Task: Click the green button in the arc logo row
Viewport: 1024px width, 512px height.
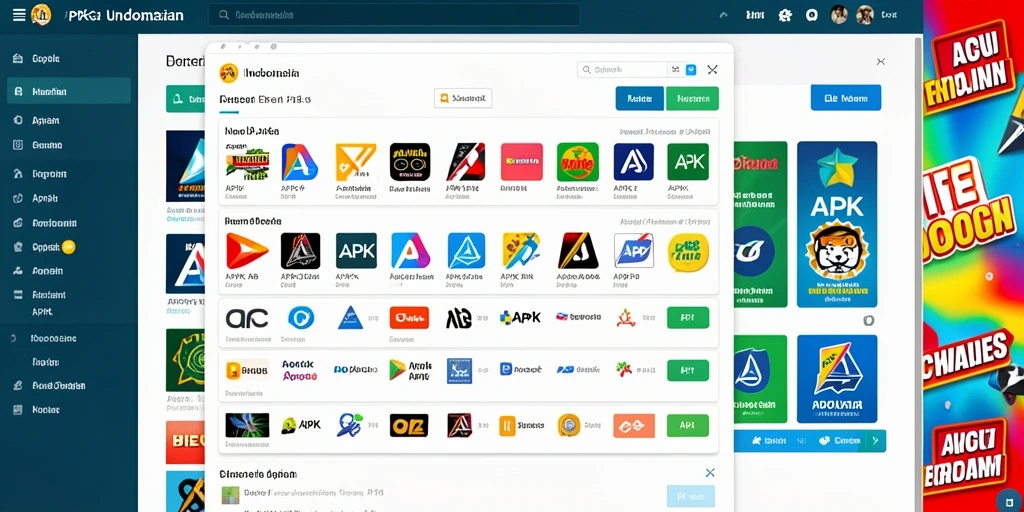Action: 688,318
